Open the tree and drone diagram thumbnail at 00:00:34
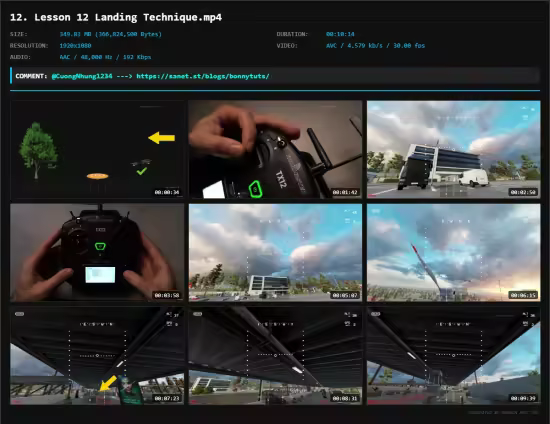 97,149
